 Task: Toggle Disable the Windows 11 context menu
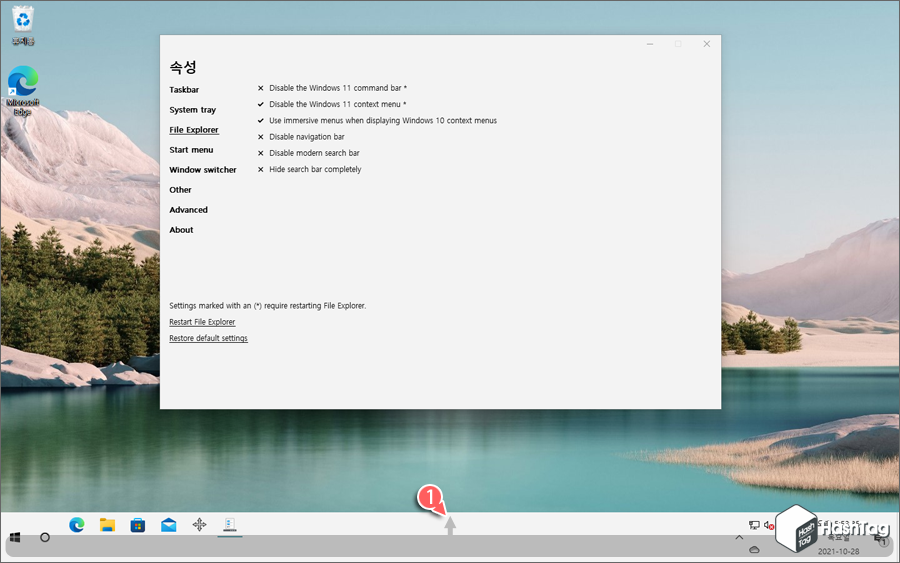coord(332,104)
